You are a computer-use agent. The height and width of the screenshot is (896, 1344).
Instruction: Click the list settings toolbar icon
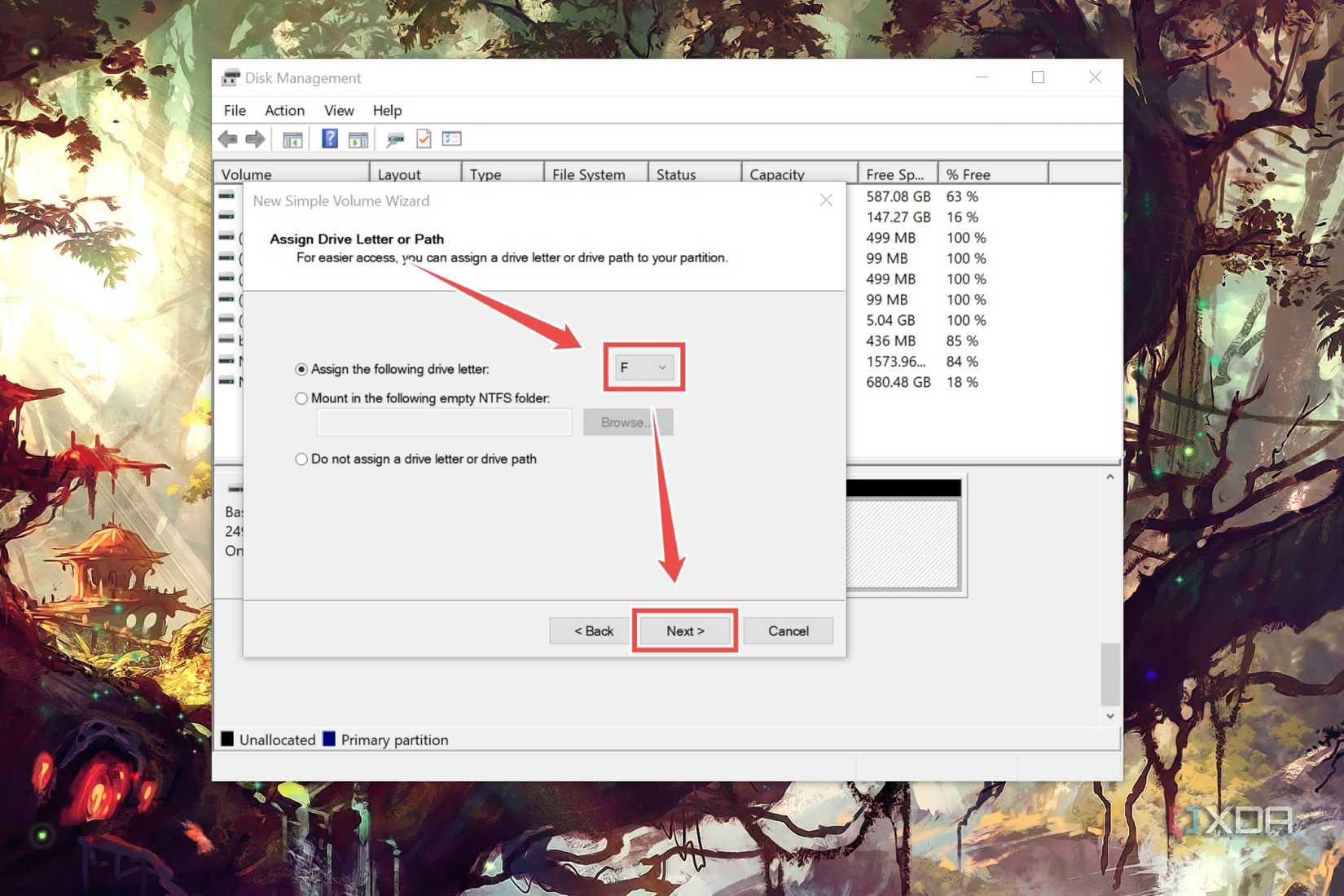[x=452, y=138]
